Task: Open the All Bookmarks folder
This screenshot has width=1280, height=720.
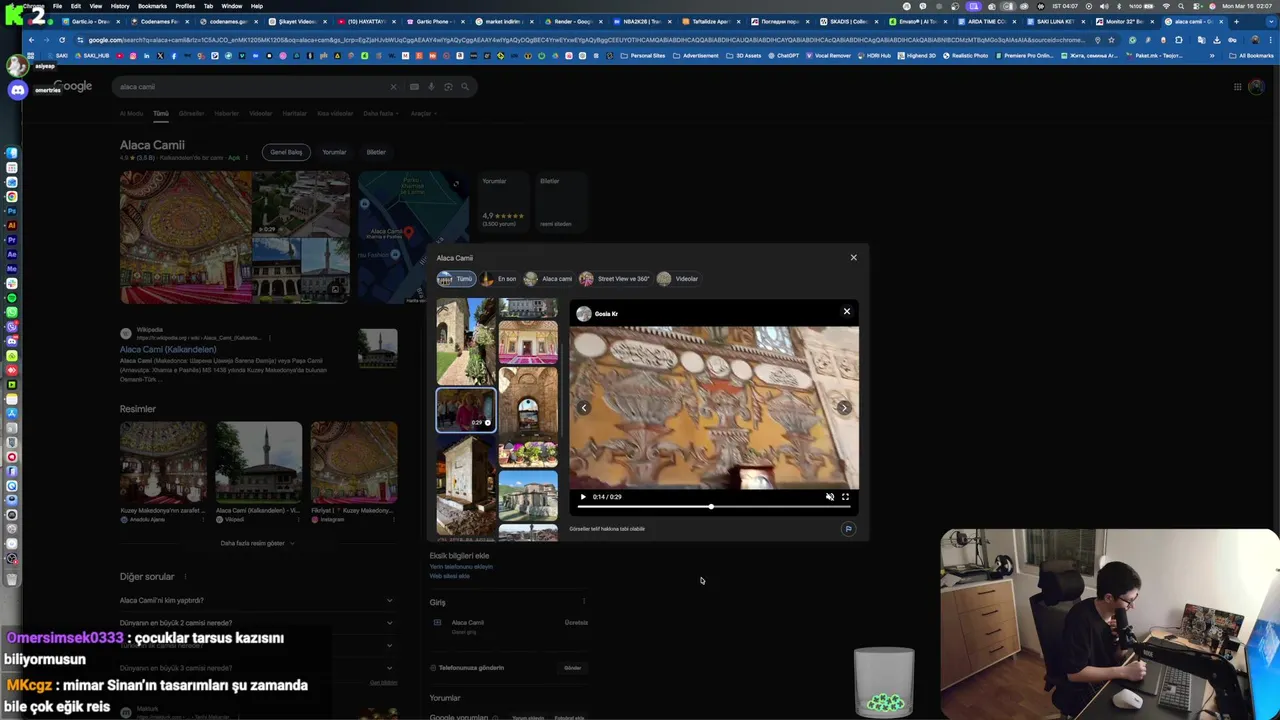Action: pos(1253,56)
